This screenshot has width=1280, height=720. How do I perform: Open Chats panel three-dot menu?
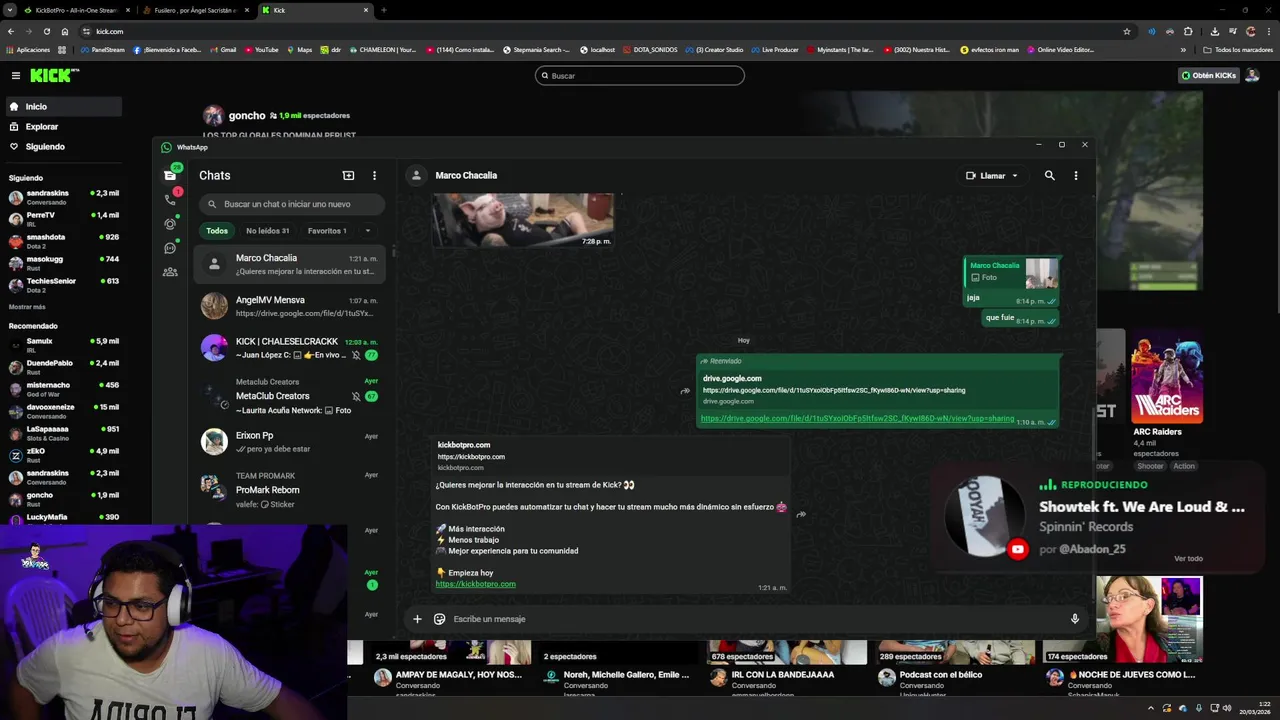374,175
